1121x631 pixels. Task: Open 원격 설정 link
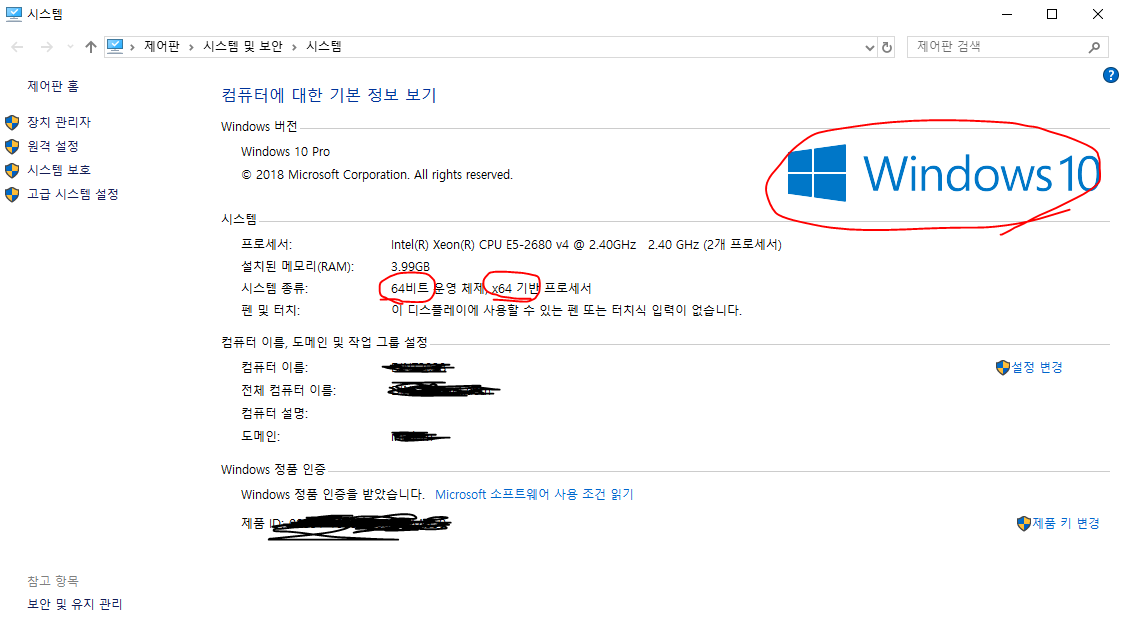coord(53,146)
